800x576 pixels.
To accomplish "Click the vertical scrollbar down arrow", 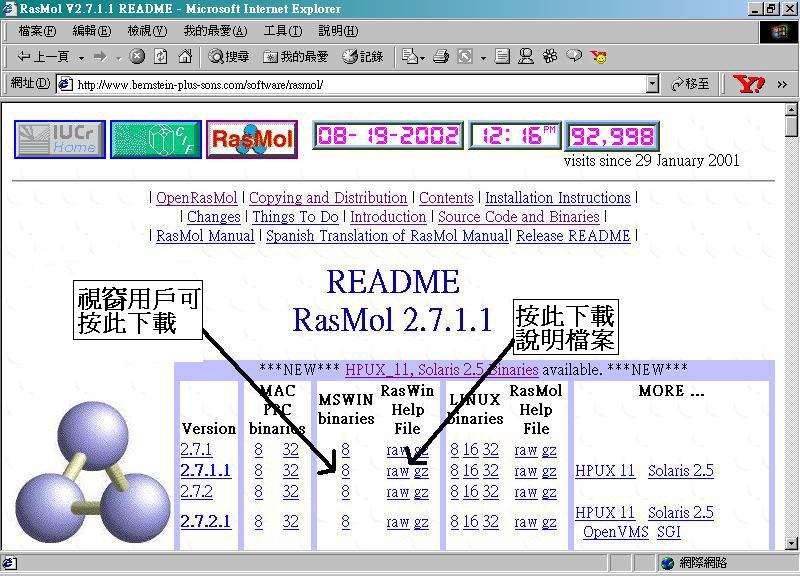I will pos(791,543).
